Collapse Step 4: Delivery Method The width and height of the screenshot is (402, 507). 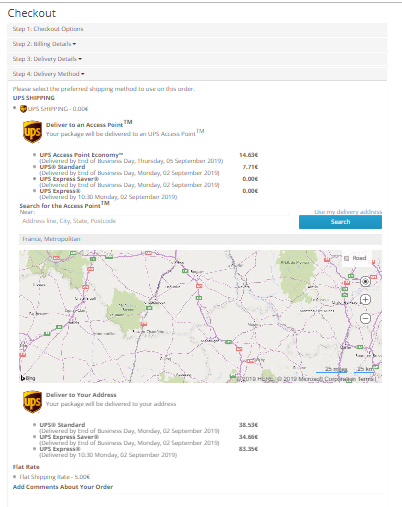point(48,74)
